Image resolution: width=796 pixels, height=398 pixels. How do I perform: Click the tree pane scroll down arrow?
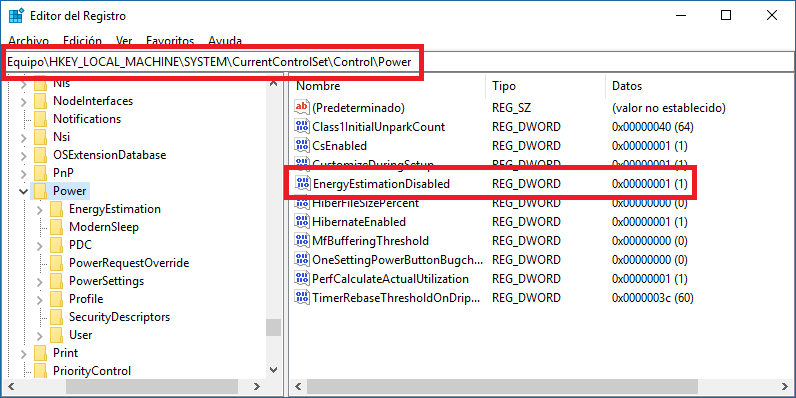coord(273,370)
